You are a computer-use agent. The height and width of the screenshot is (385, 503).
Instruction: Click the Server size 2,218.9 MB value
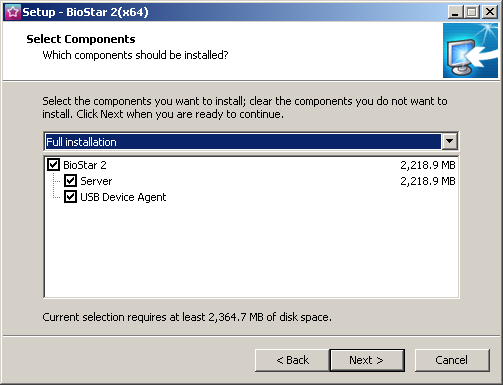coord(428,181)
